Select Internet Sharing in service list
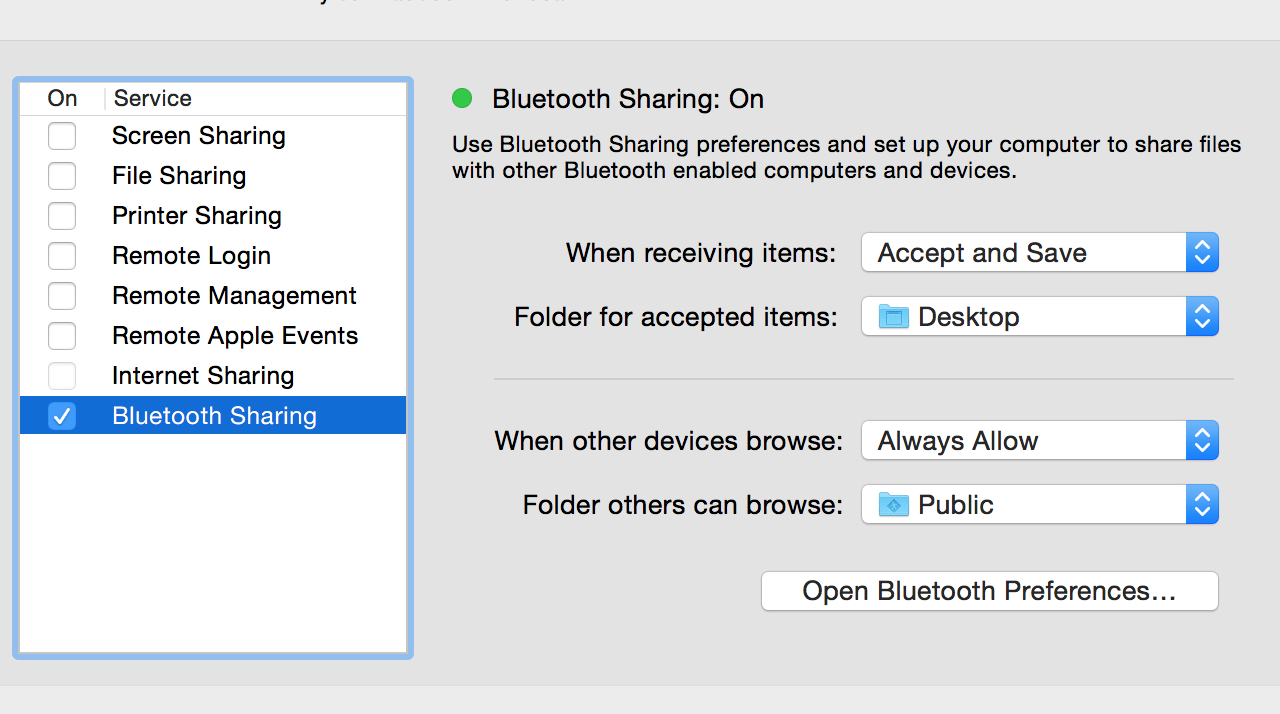 [x=203, y=376]
